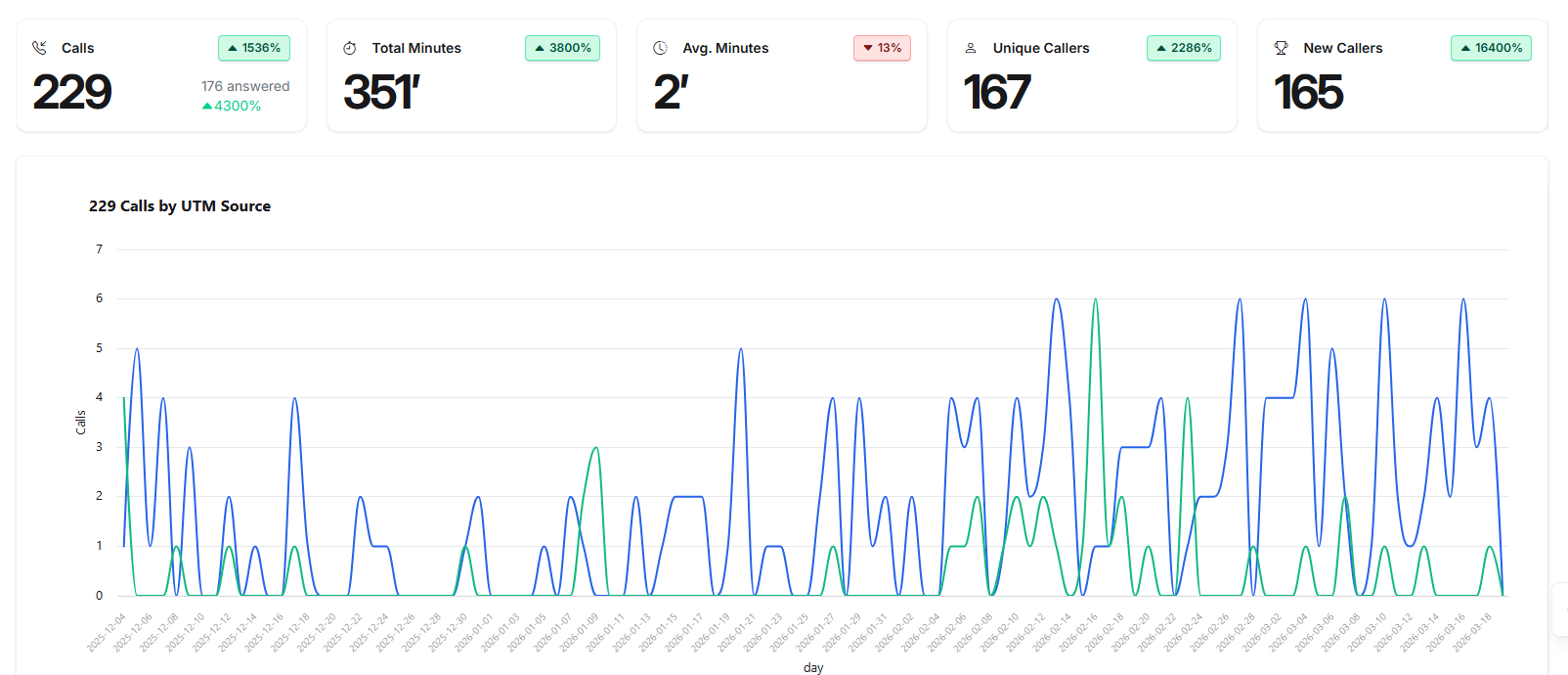This screenshot has width=1568, height=675.
Task: Click the y-axis tick label 7
Action: pyautogui.click(x=99, y=249)
